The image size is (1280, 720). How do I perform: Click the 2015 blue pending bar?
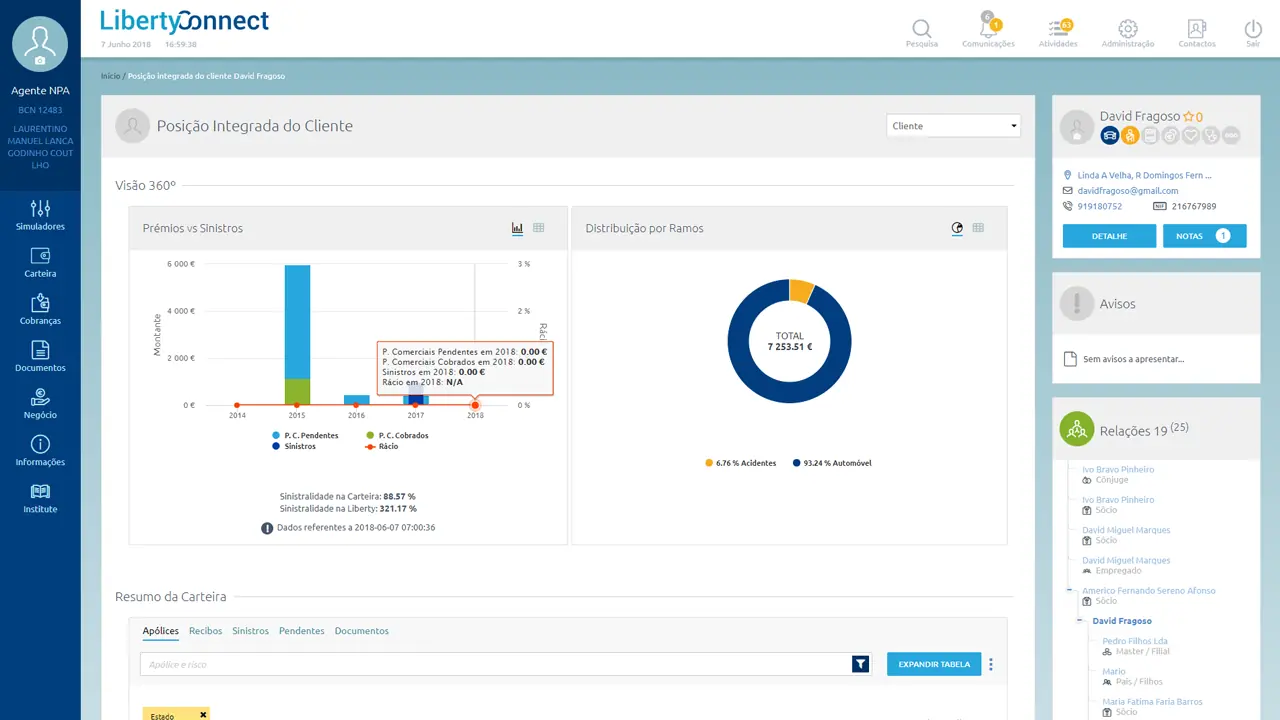coord(297,320)
